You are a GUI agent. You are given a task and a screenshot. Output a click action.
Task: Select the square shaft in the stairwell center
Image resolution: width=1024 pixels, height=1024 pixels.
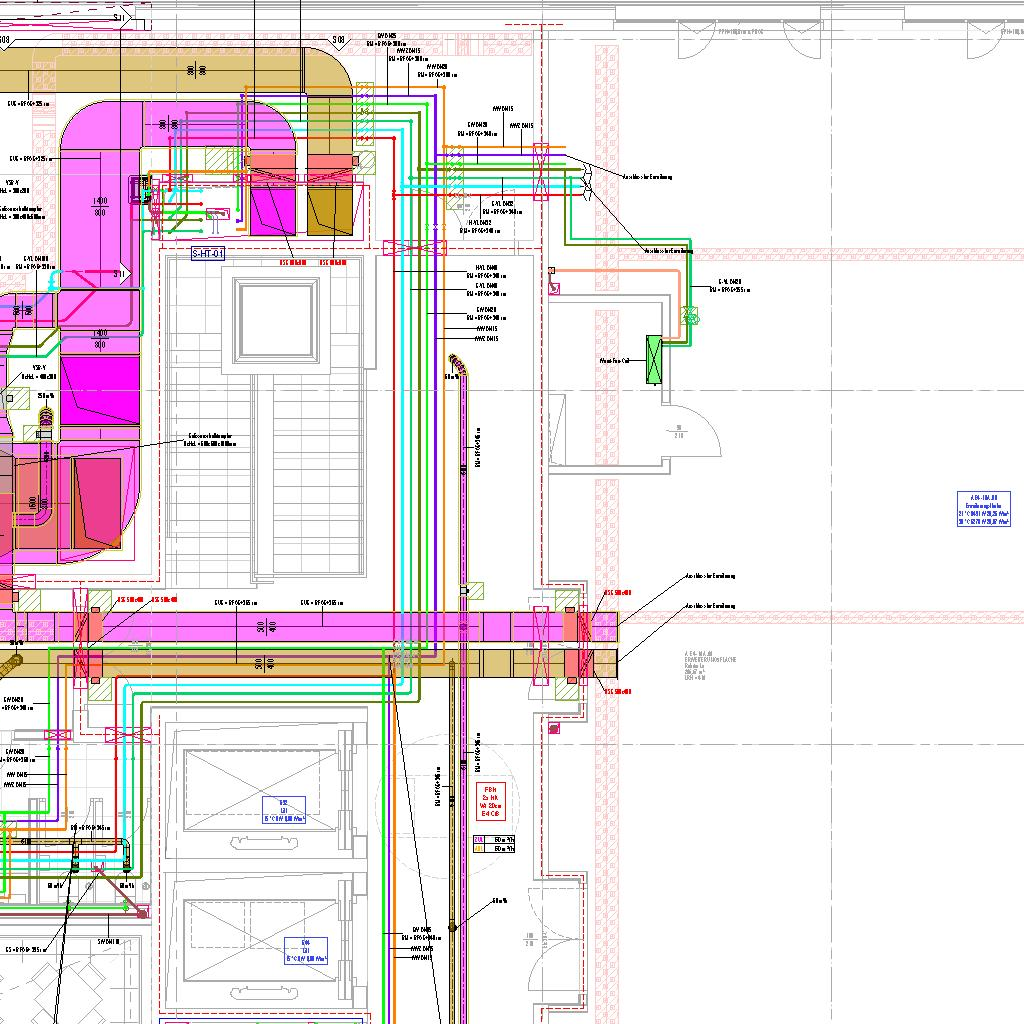(x=277, y=319)
